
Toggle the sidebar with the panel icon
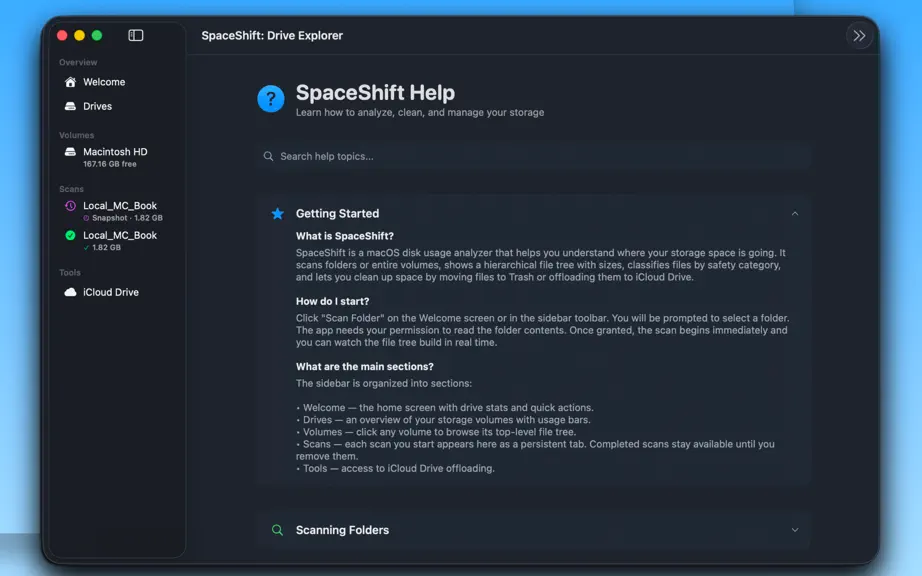point(136,35)
